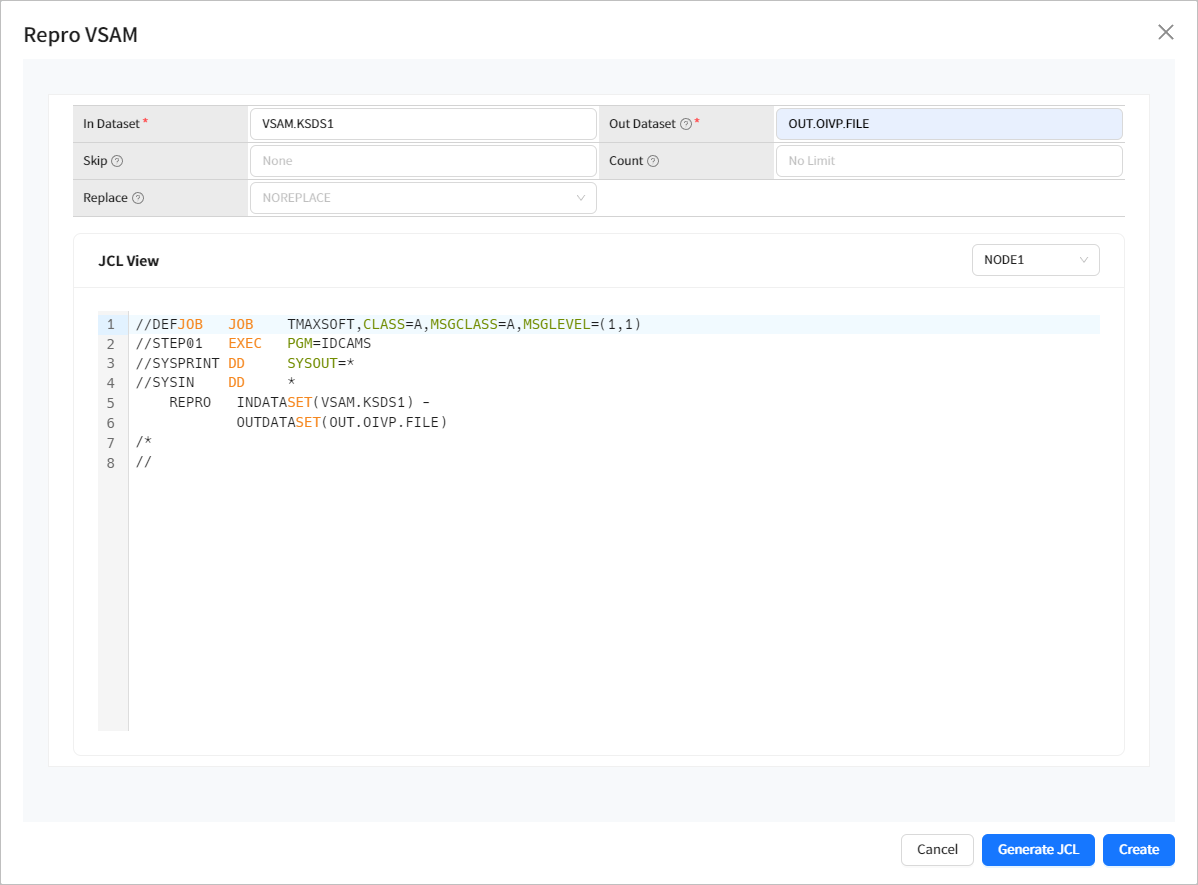
Task: Click the Generate JCL button
Action: (1038, 850)
